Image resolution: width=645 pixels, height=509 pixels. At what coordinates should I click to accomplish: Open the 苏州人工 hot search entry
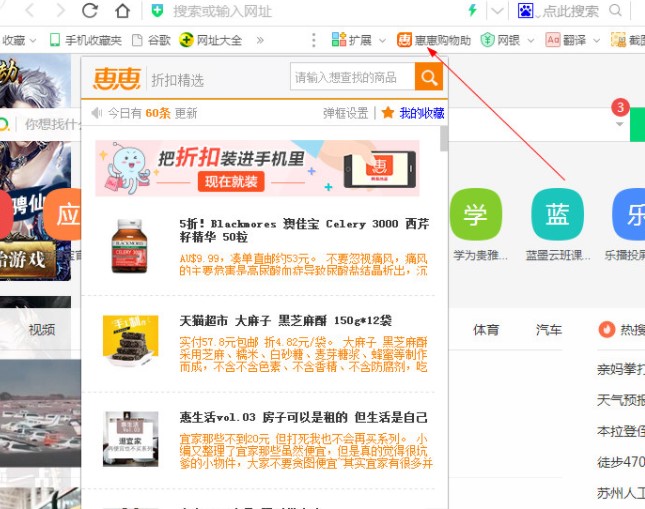[621, 493]
